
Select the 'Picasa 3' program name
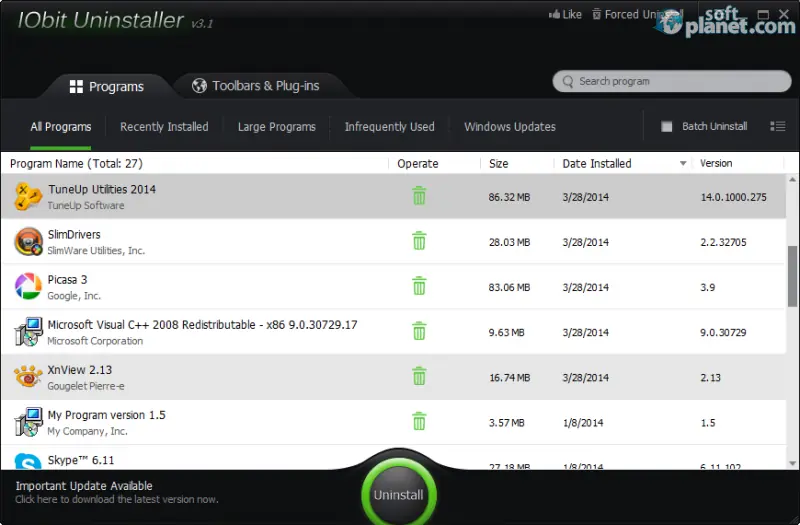[67, 280]
